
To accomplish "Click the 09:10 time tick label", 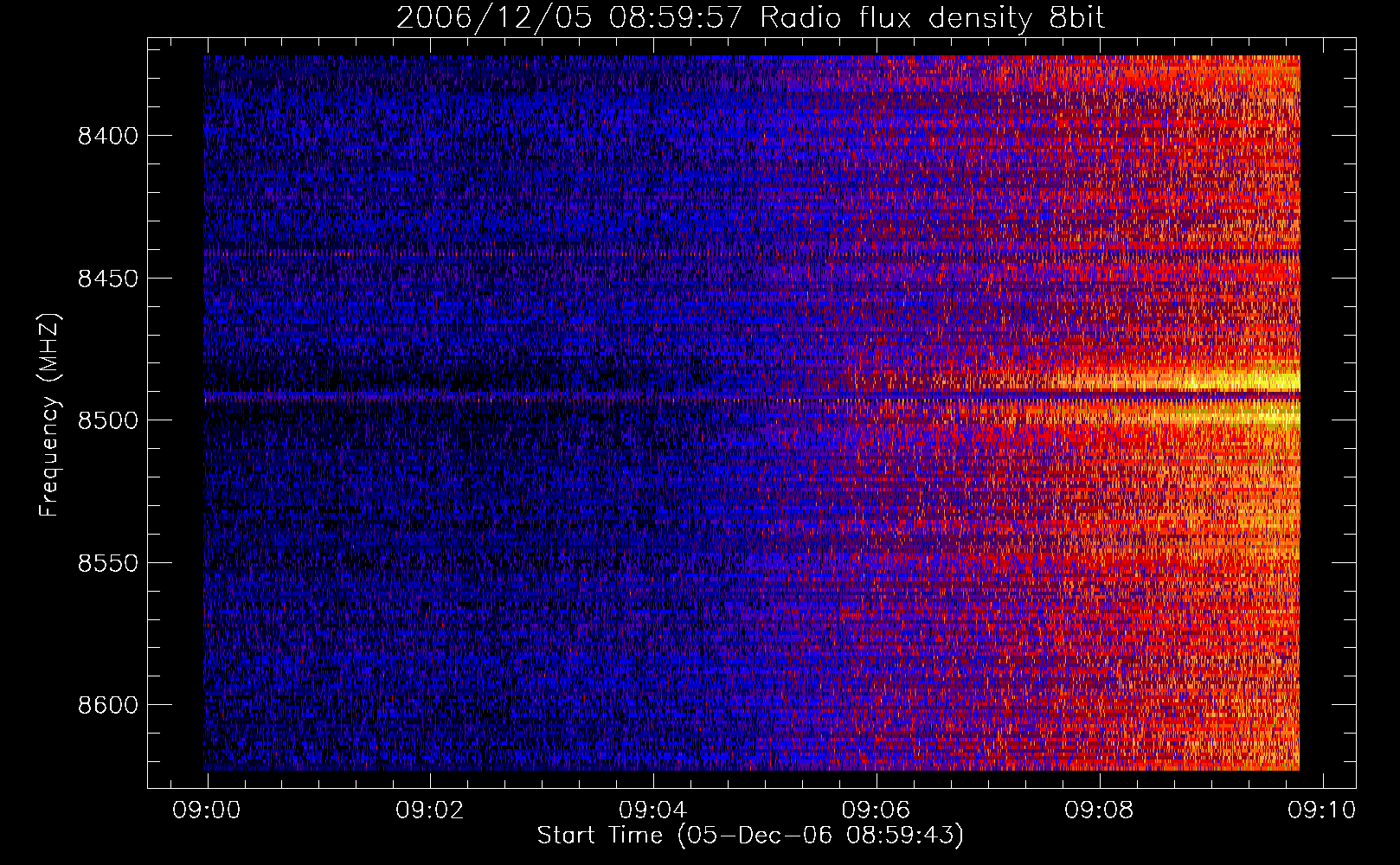I will click(x=1322, y=811).
